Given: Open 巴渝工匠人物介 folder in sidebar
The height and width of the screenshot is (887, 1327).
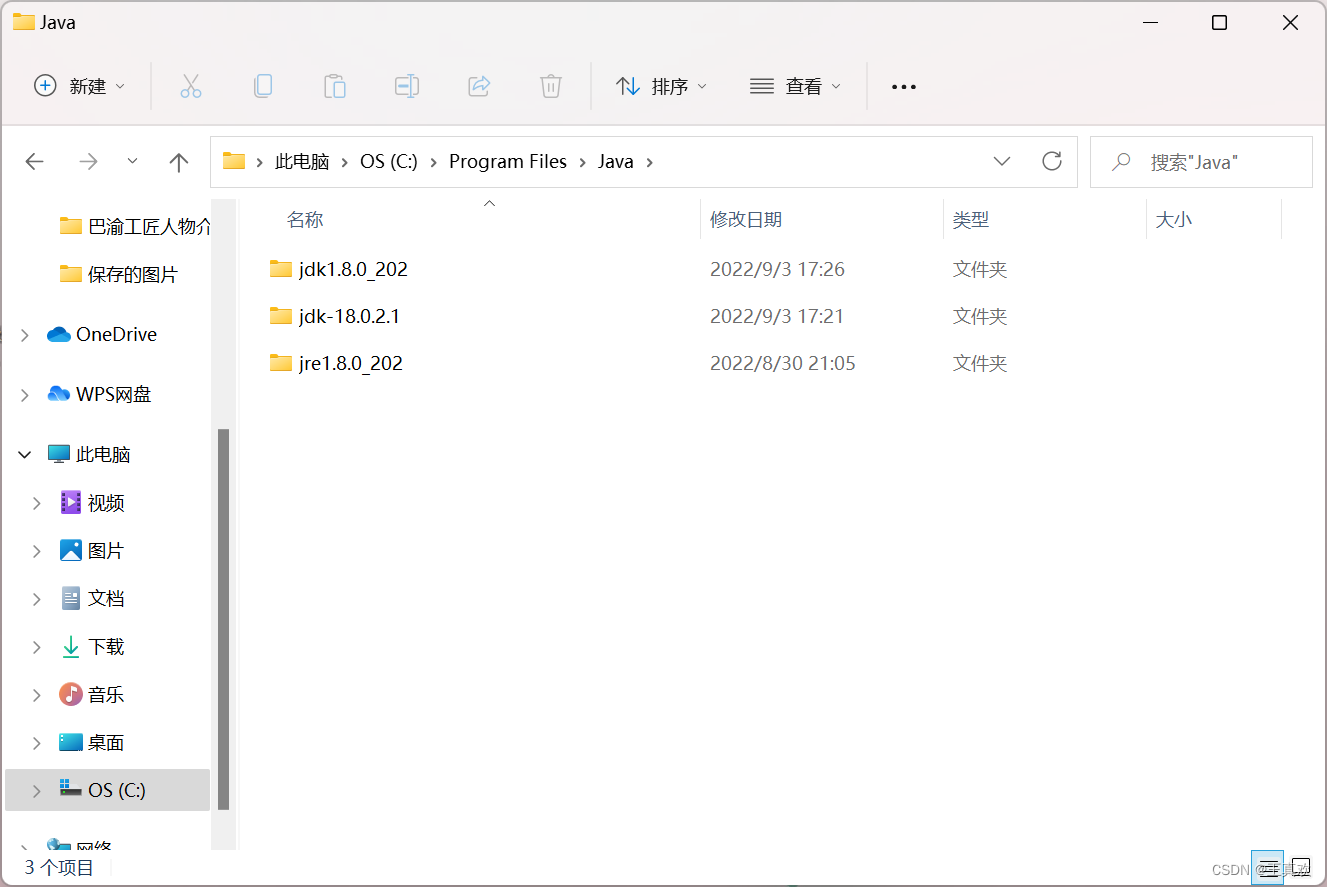Looking at the screenshot, I should 136,226.
